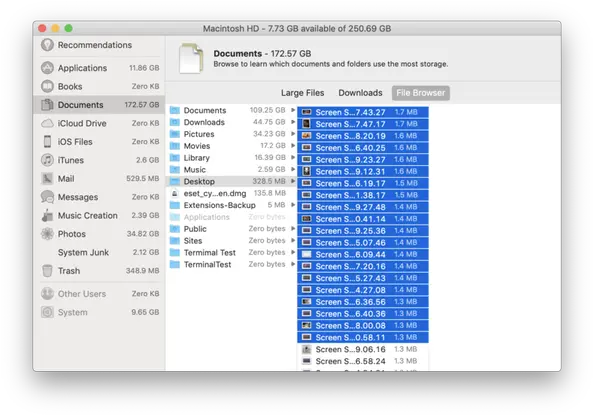Screen dimensions: 593x415
Task: Click the System gear icon
Action: coord(47,312)
